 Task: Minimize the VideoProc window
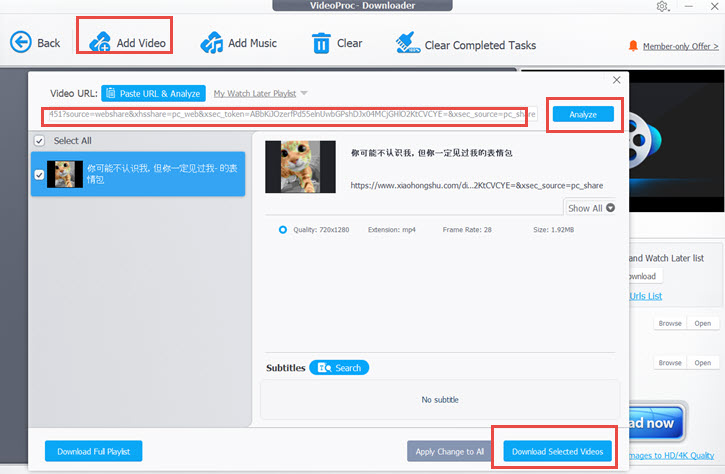689,6
